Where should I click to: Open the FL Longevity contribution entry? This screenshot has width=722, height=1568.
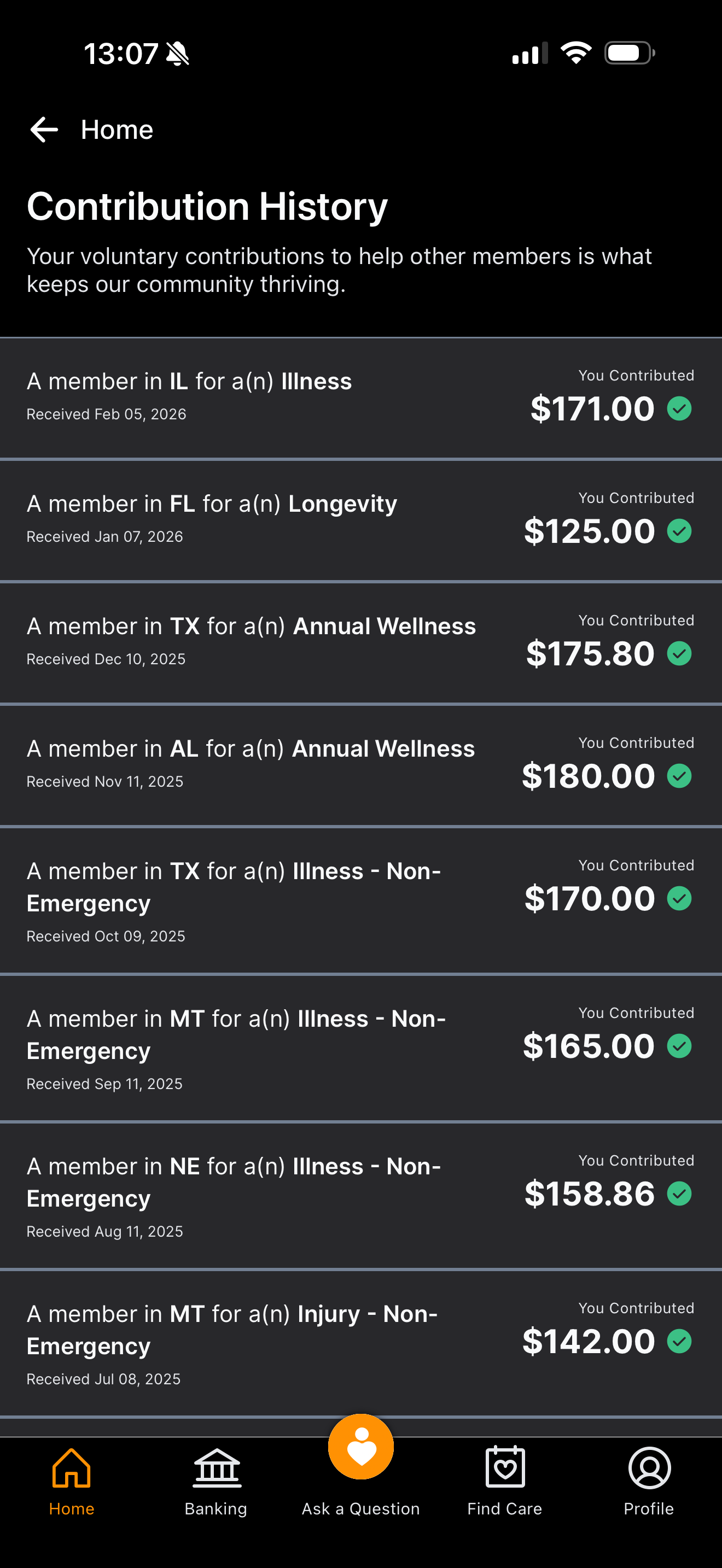click(x=361, y=520)
